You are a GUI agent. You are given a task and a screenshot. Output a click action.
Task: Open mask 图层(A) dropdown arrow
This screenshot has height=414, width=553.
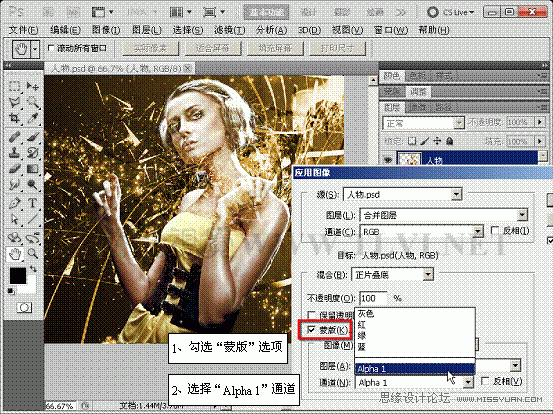point(515,365)
